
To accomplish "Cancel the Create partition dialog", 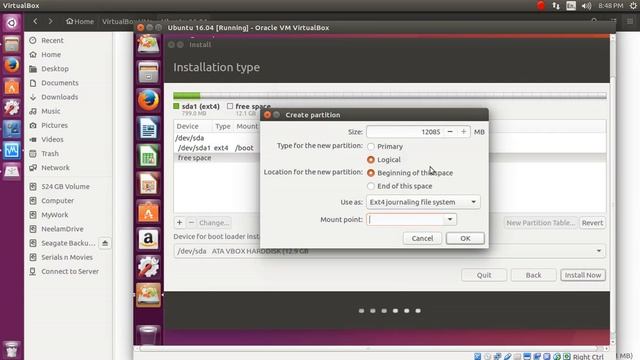I will click(422, 238).
